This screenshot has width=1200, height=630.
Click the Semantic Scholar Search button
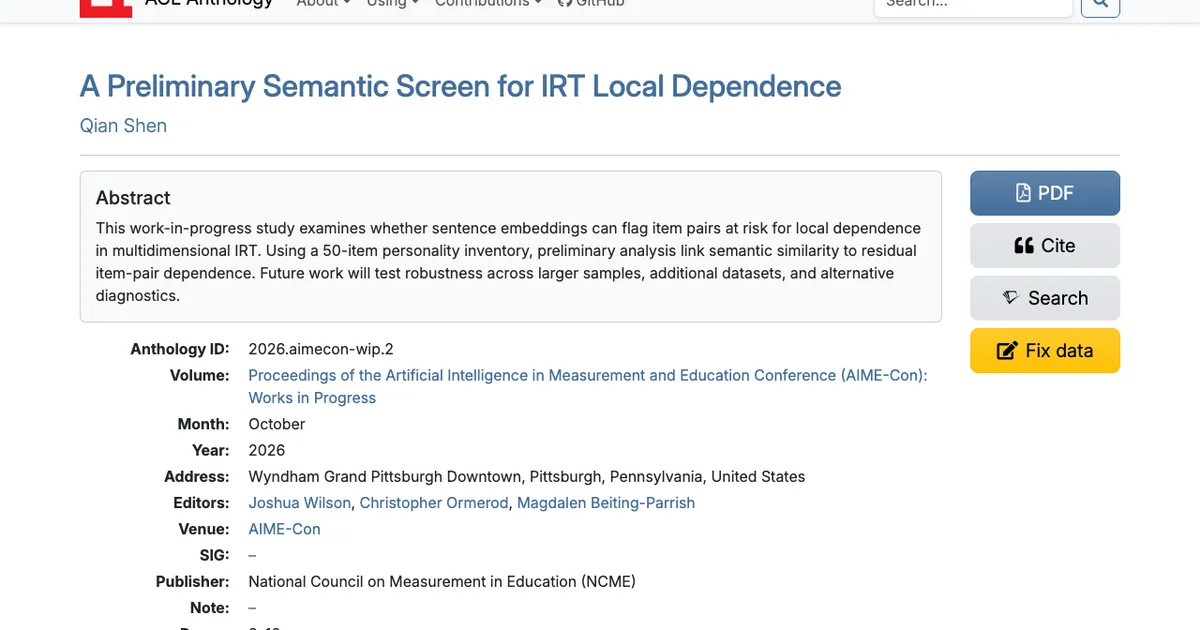pos(1045,298)
